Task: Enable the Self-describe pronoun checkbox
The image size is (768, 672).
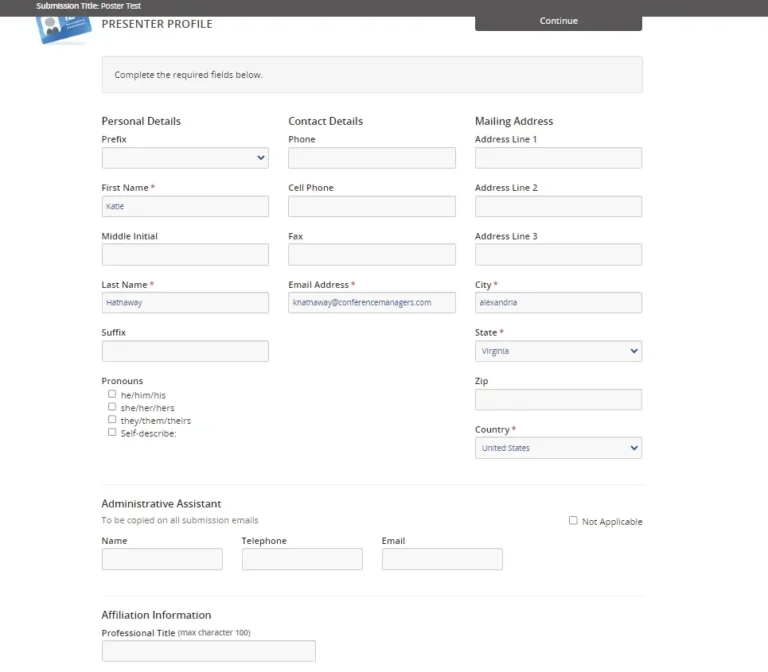Action: (x=112, y=433)
